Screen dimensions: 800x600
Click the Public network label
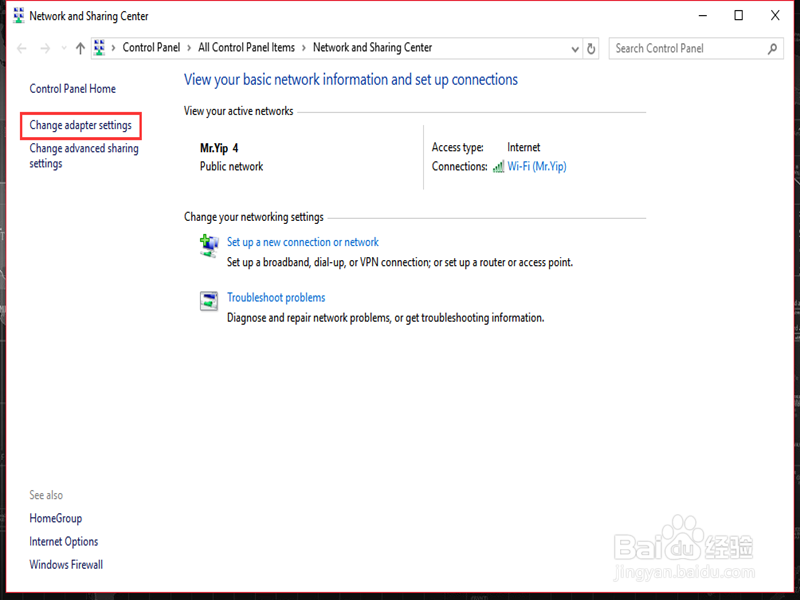coord(232,166)
